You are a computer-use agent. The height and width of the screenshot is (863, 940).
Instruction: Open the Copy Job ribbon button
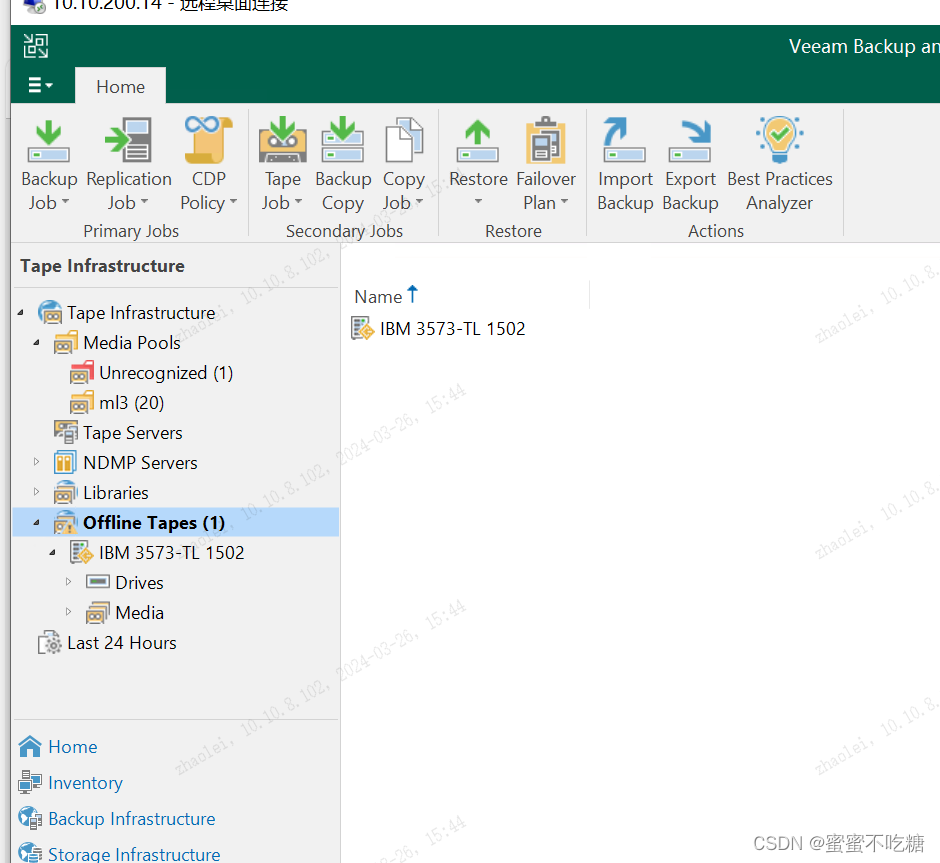click(x=403, y=164)
